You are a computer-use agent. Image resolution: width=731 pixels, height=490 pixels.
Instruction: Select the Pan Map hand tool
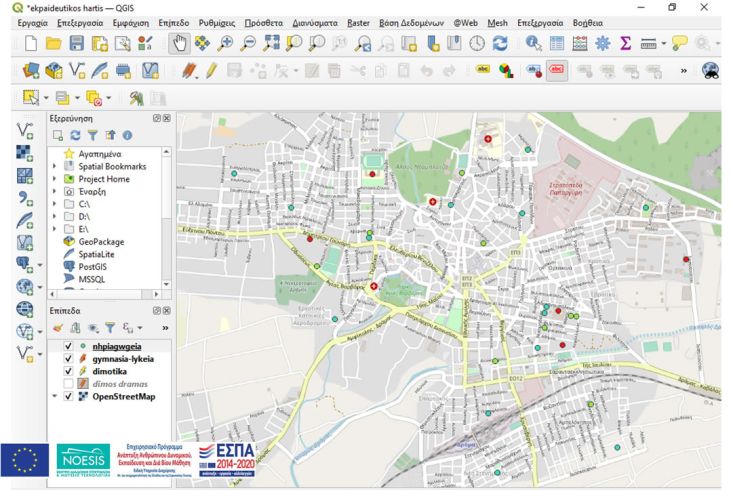(x=180, y=43)
